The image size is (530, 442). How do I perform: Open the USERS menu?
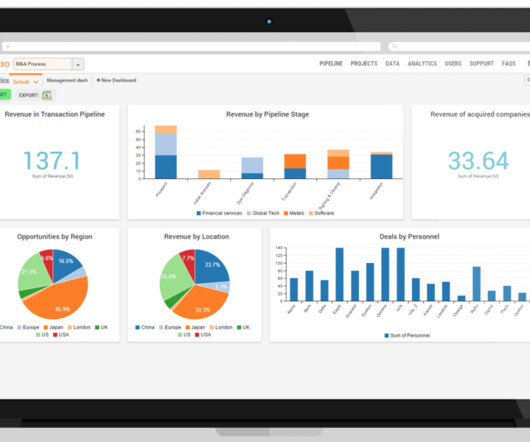(x=453, y=64)
